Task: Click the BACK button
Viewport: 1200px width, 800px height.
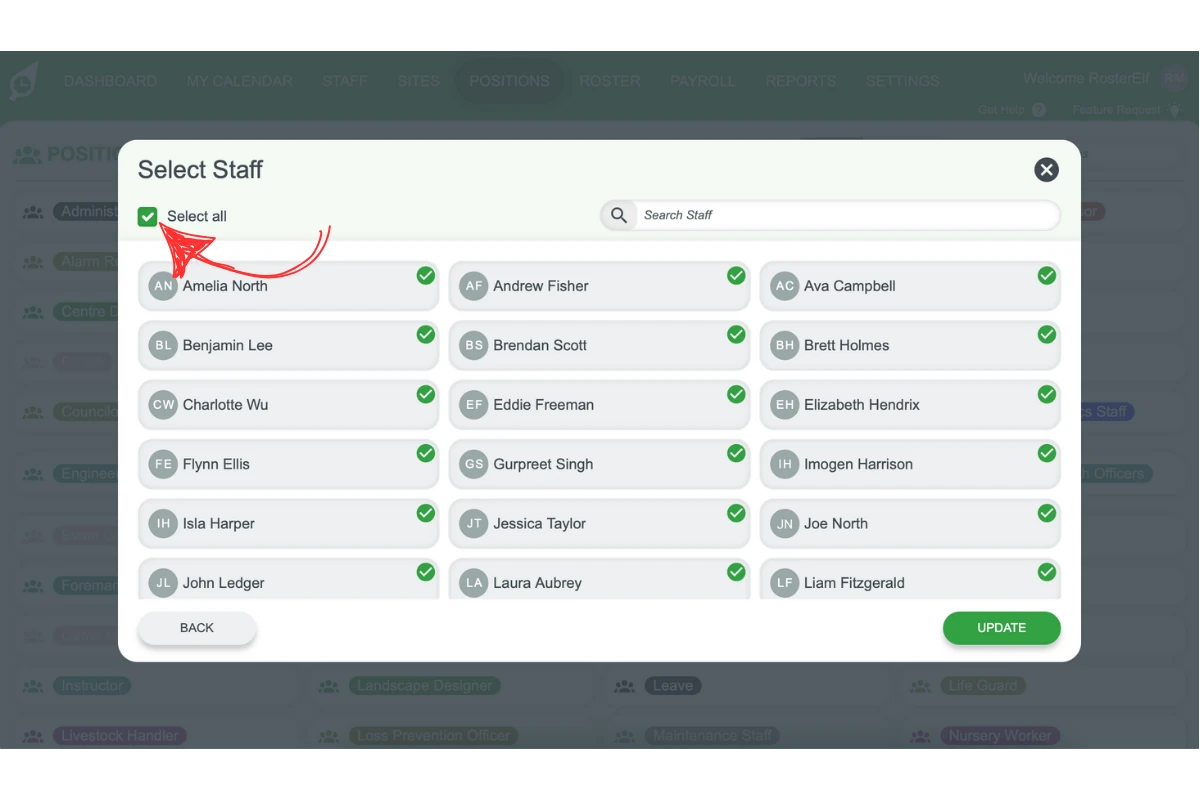Action: tap(197, 628)
